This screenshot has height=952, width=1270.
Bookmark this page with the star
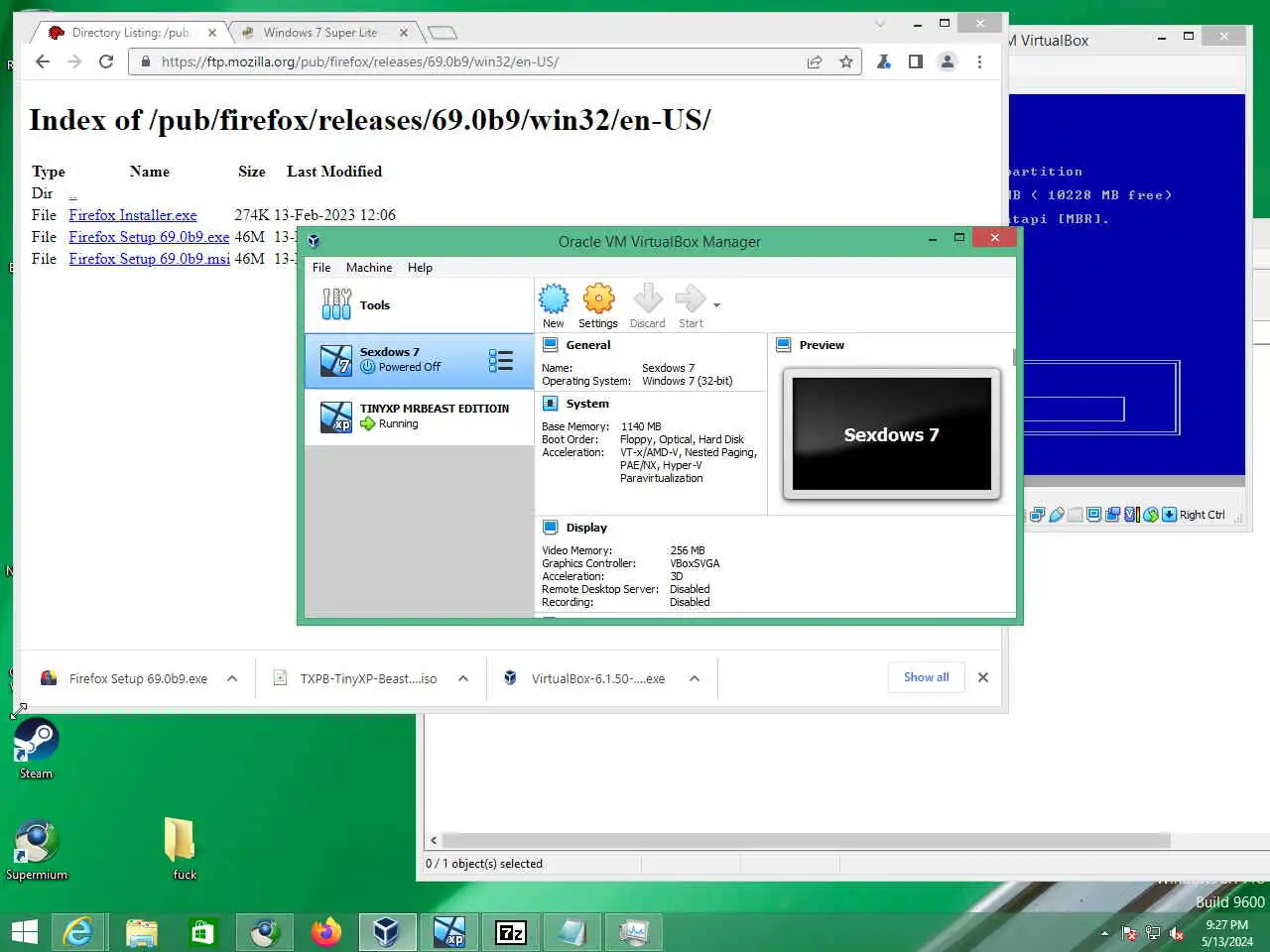846,61
